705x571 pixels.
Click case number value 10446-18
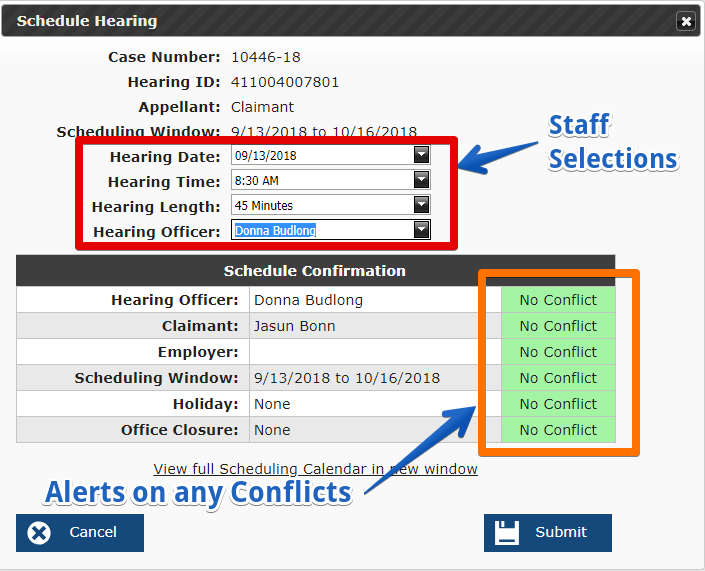coord(266,57)
